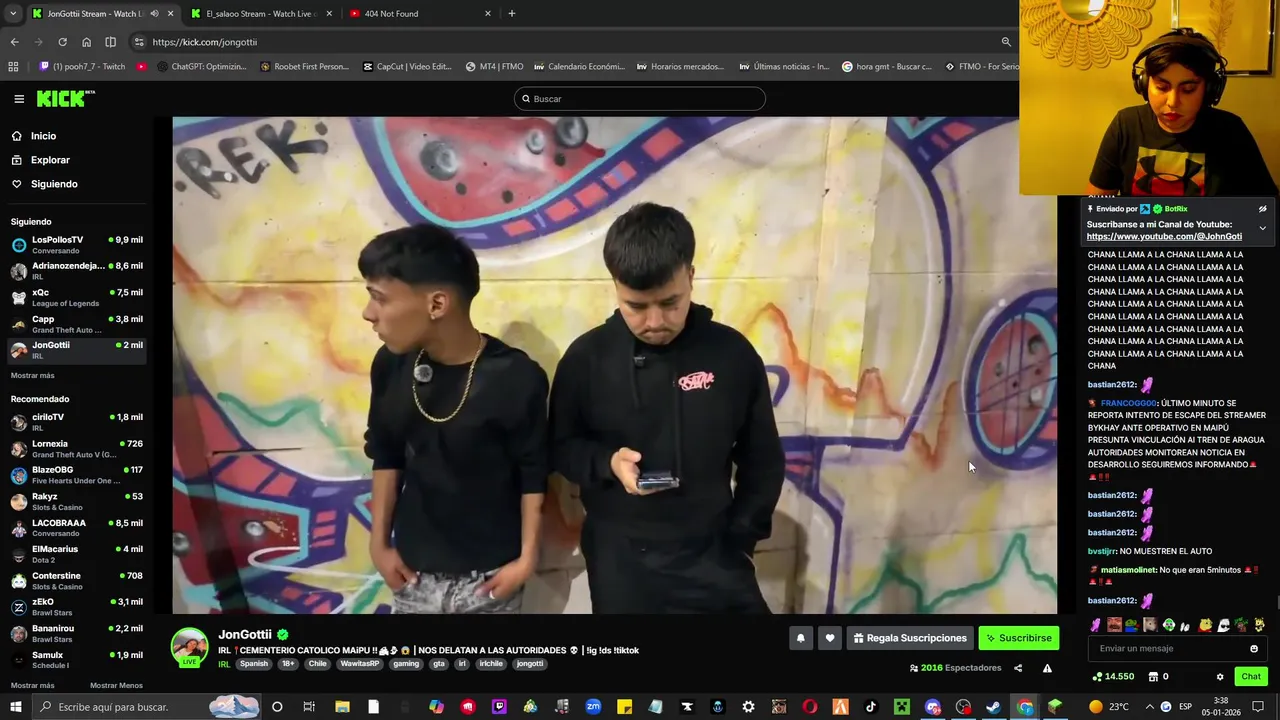Unpin BotRix pinned message
The image size is (1280, 720).
pyautogui.click(x=1262, y=209)
